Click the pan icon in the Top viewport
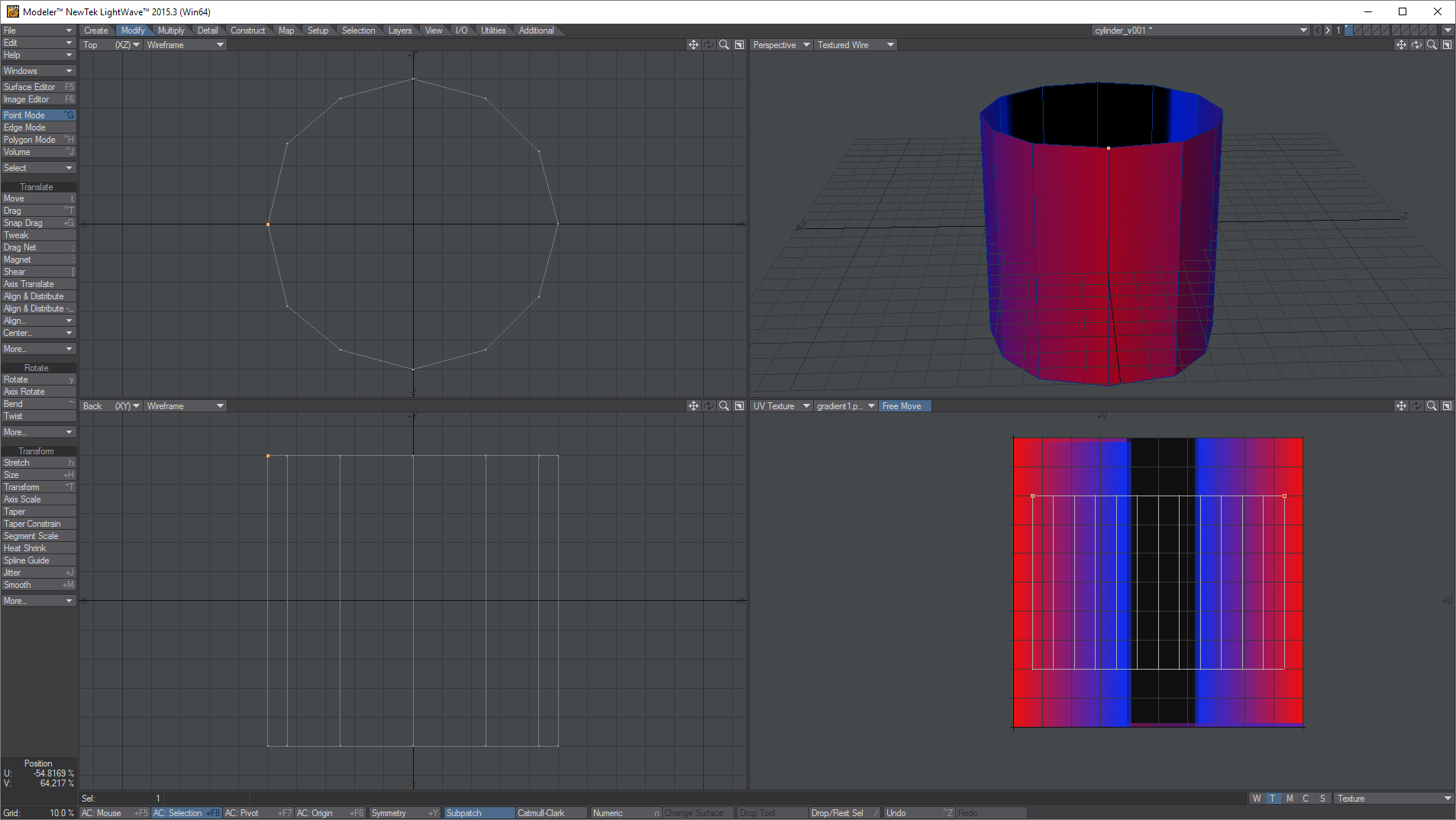The width and height of the screenshot is (1456, 820). coord(693,45)
